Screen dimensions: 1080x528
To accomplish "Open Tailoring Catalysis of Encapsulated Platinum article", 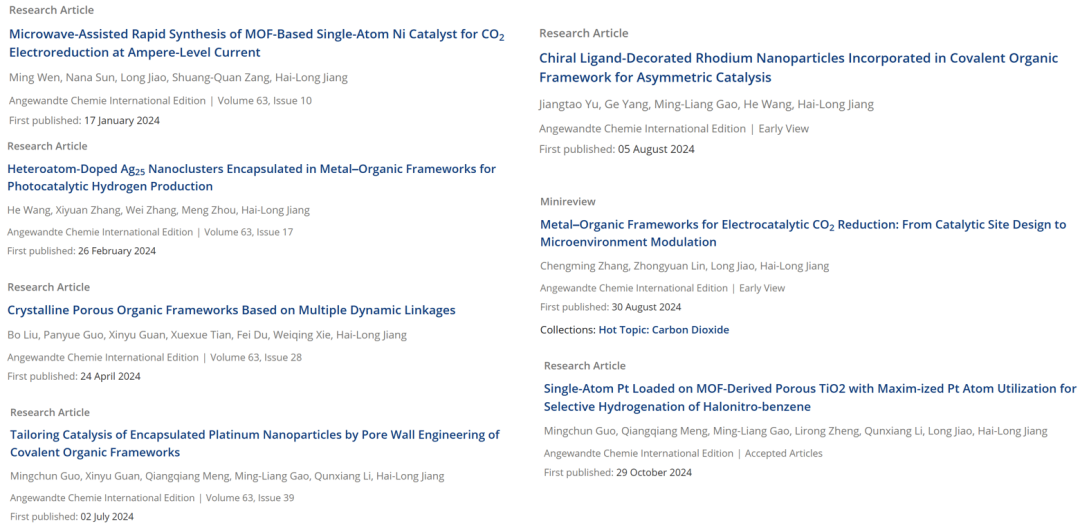I will point(254,443).
